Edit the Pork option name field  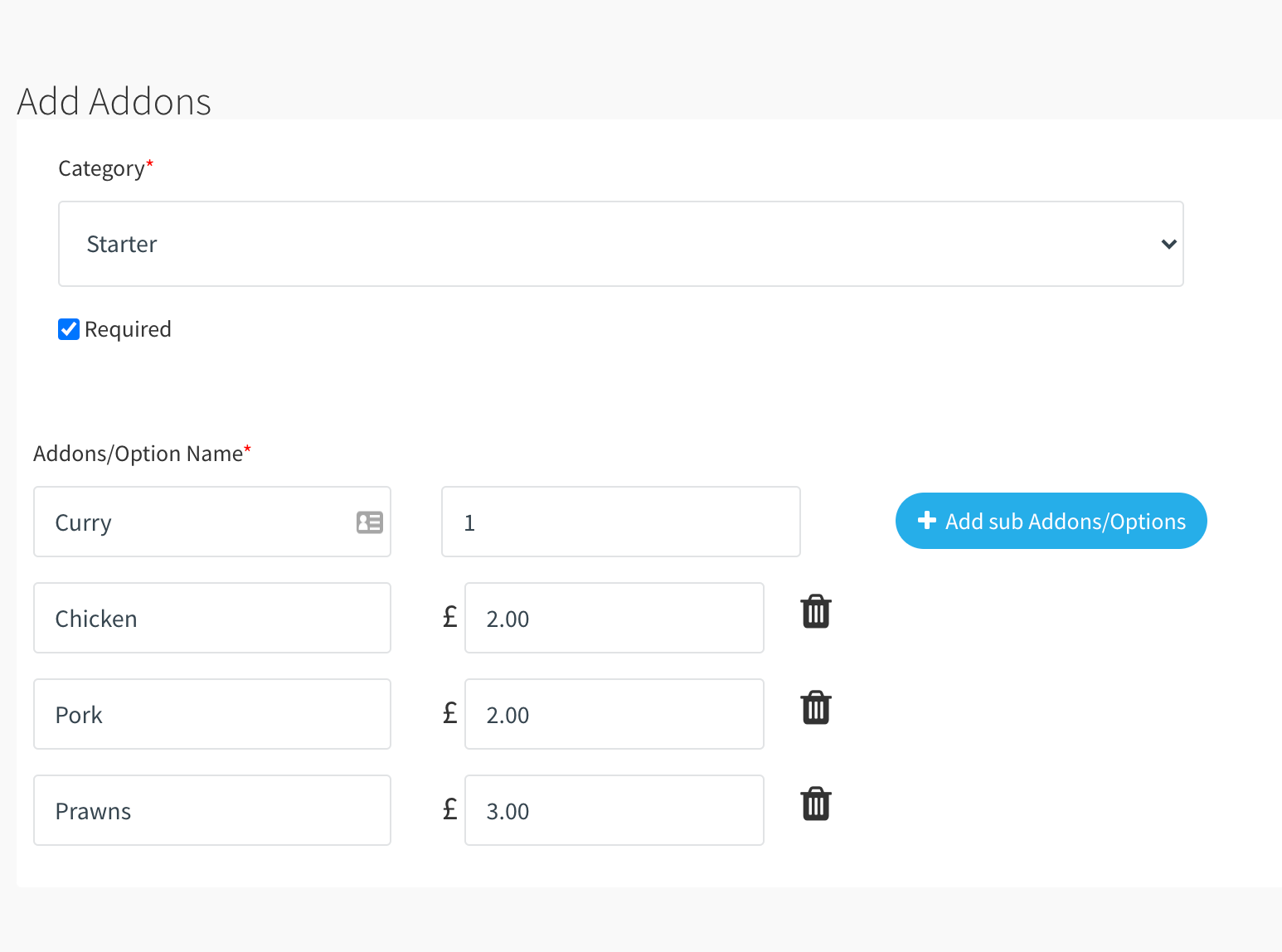click(x=212, y=714)
